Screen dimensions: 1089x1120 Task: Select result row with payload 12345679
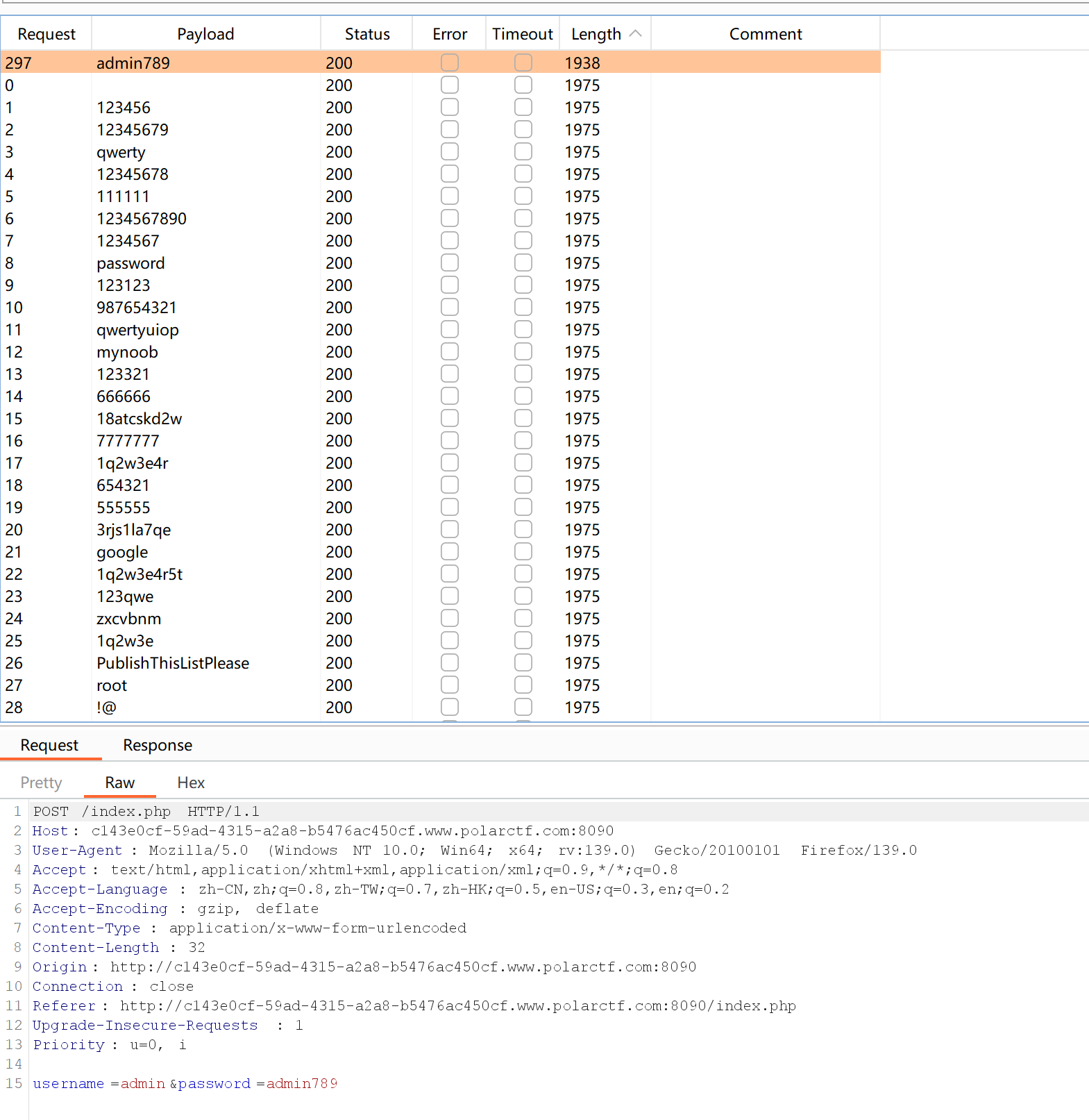tap(440, 129)
